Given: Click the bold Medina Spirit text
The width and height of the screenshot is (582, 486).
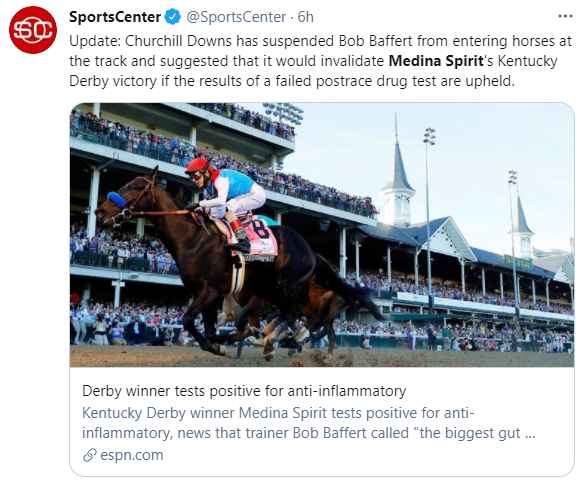Looking at the screenshot, I should pos(436,61).
